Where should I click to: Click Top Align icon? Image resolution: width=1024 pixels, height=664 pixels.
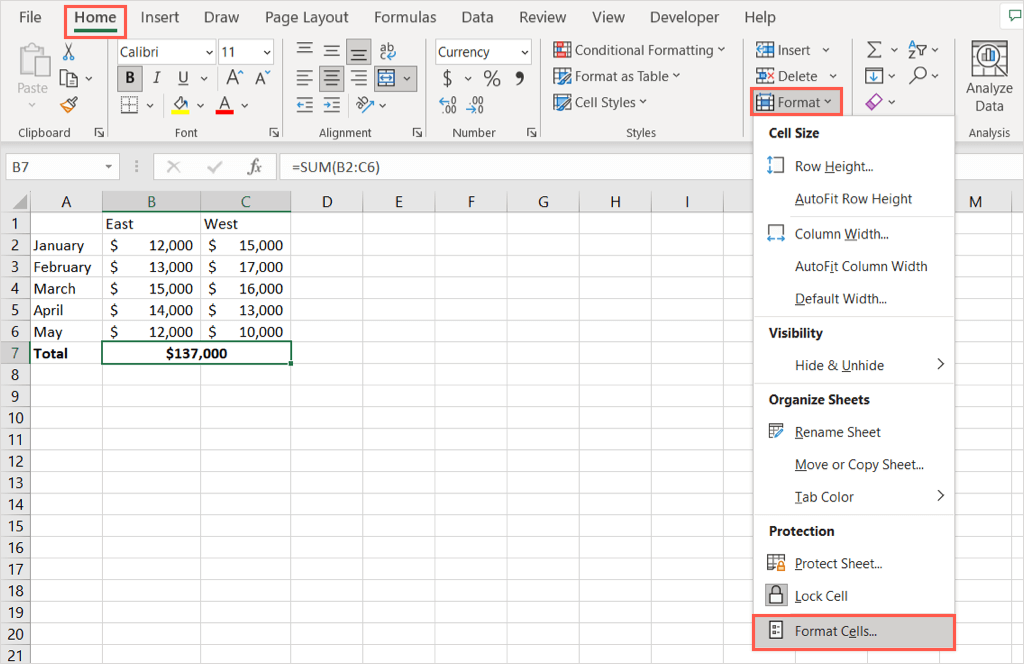(x=304, y=50)
